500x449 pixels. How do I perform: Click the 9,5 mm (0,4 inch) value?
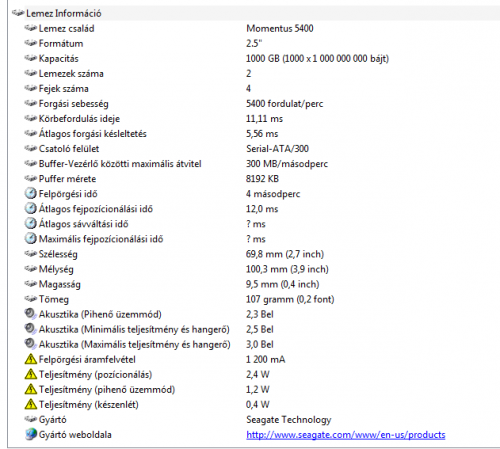(283, 284)
